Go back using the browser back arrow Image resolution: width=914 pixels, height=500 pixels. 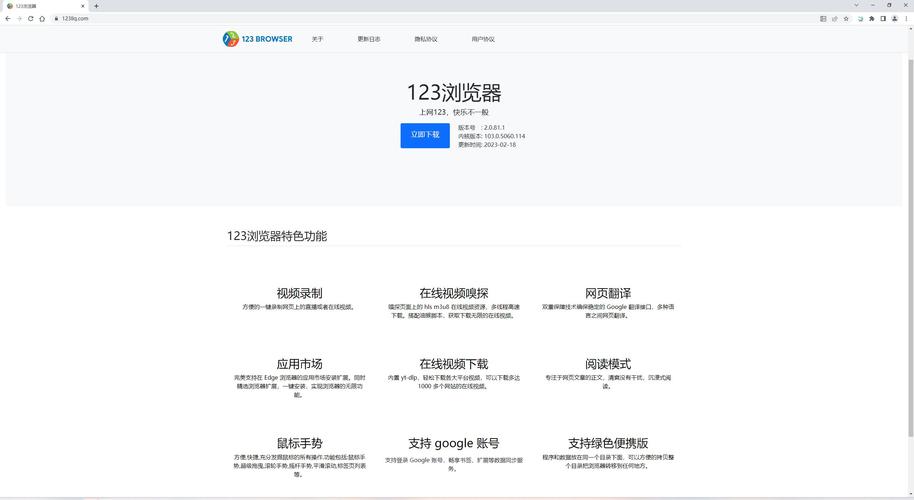(8, 19)
